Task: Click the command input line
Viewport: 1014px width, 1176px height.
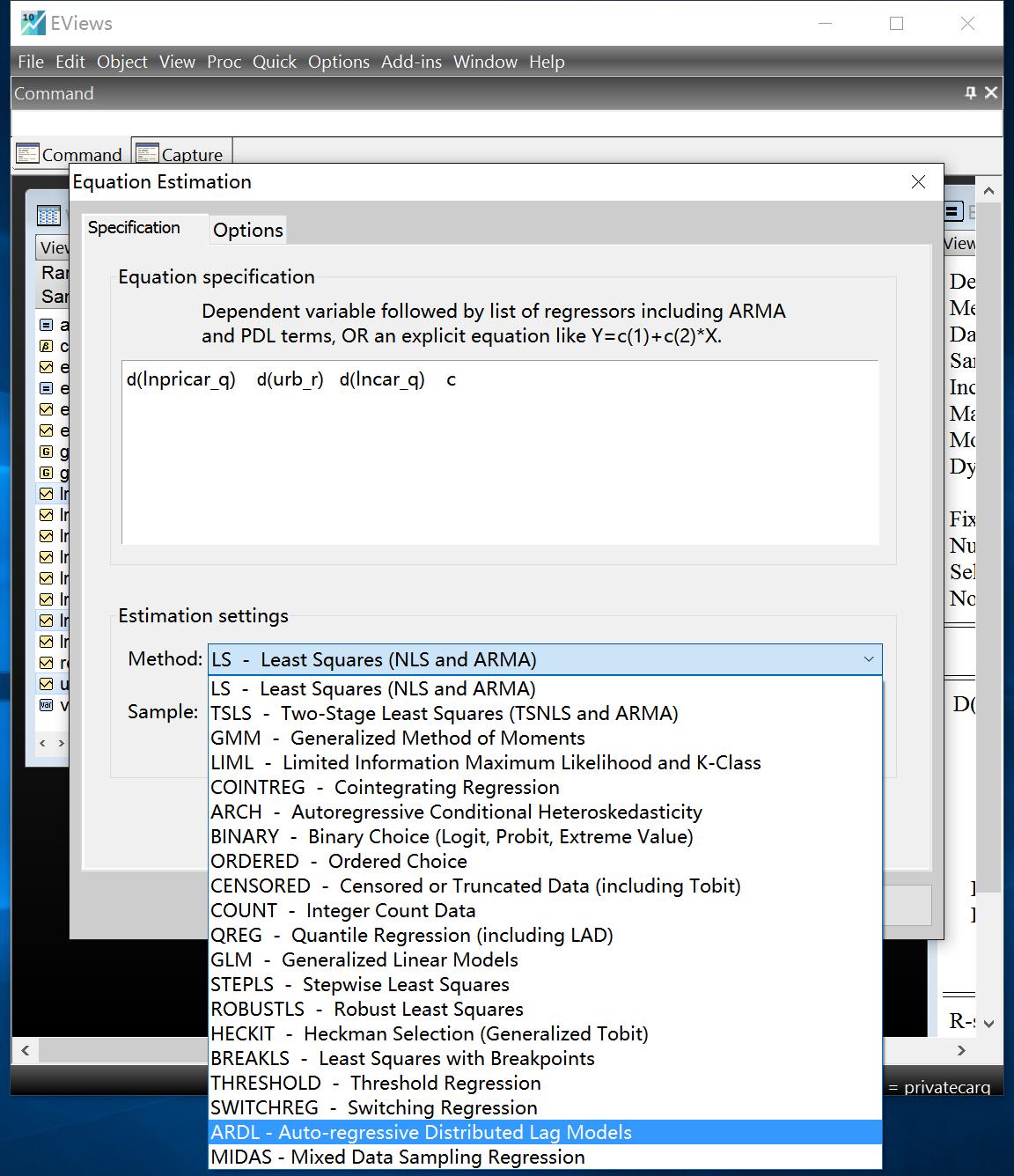Action: pyautogui.click(x=506, y=122)
